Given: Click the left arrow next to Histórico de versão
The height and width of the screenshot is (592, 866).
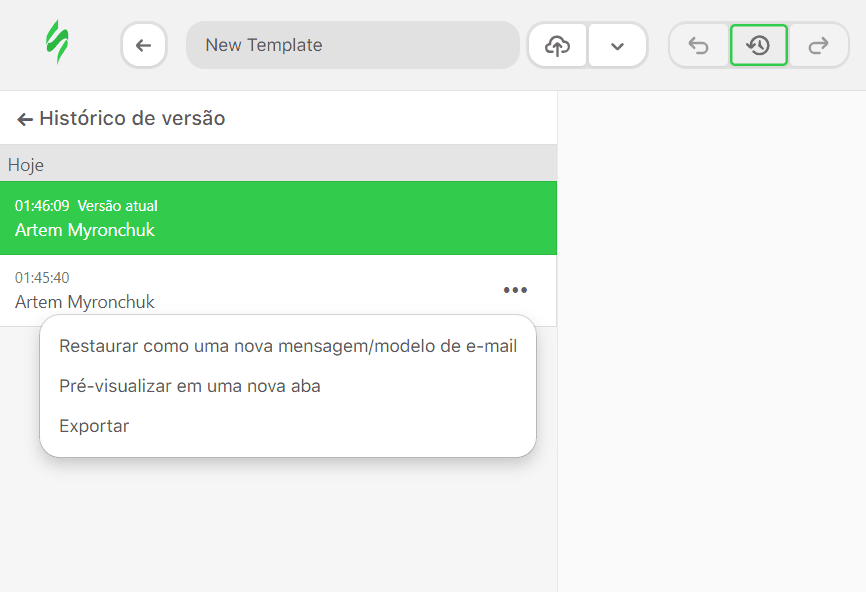Looking at the screenshot, I should (x=23, y=117).
